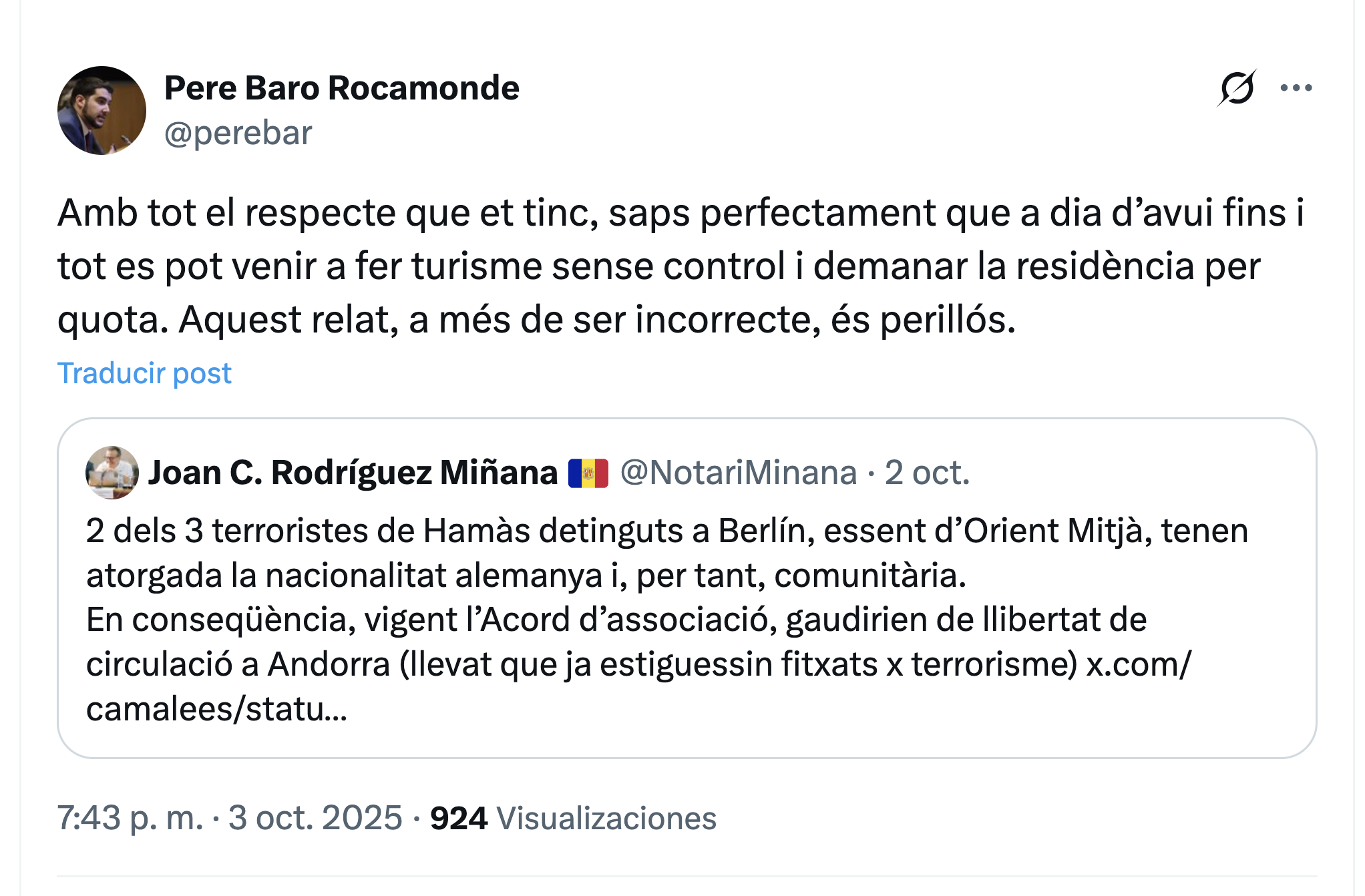This screenshot has width=1365, height=896.
Task: Open the three-dot more options menu
Action: pos(1296,88)
